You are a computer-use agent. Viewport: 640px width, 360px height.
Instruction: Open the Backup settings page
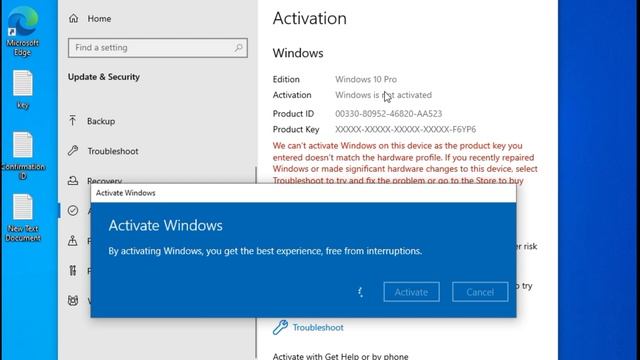coord(101,121)
